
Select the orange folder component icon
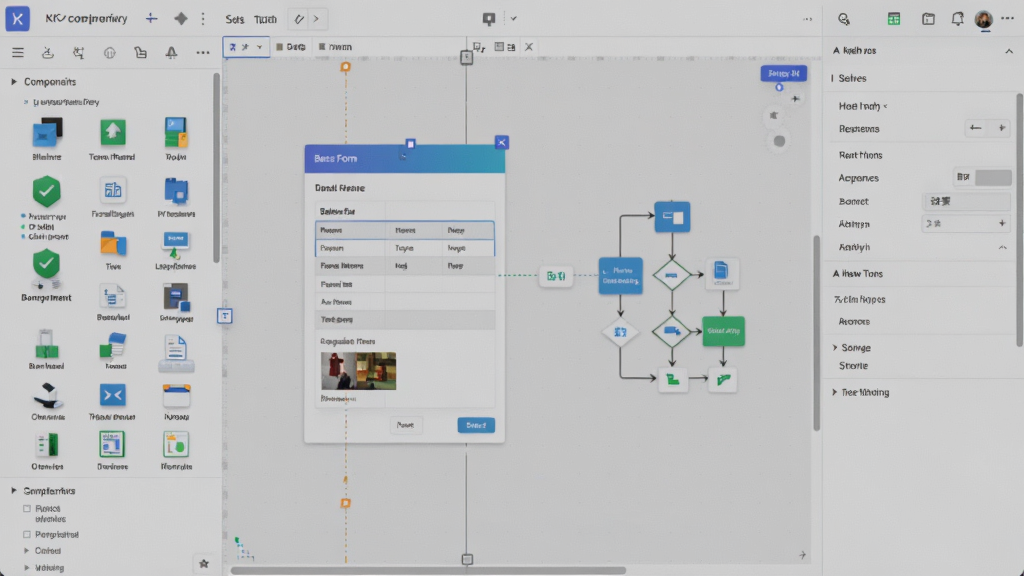(x=113, y=245)
